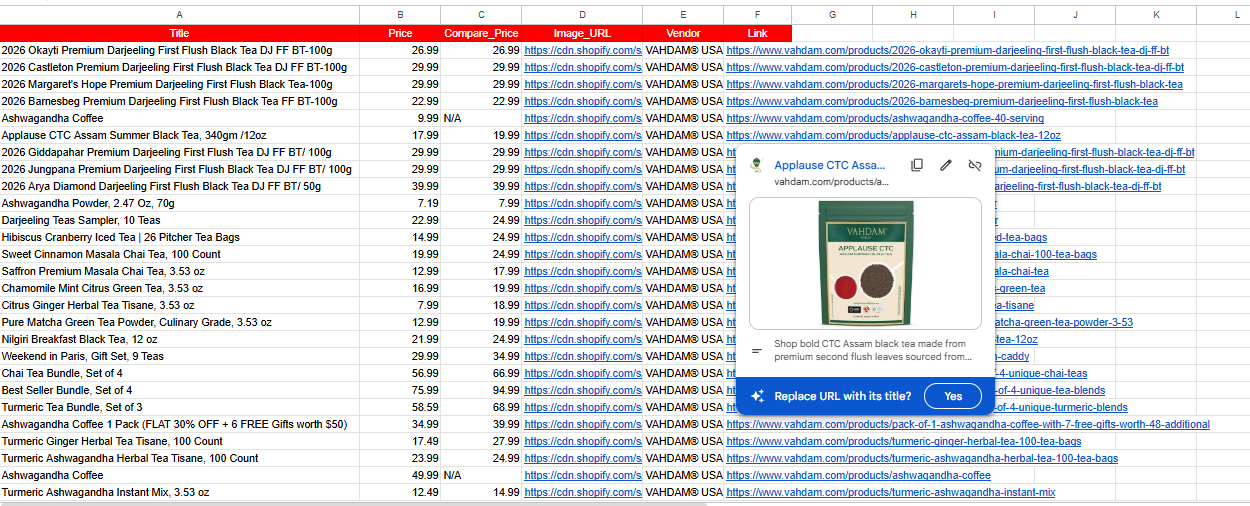Screen dimensions: 1250x506
Task: Click the Image_URL header cell
Action: coord(582,33)
